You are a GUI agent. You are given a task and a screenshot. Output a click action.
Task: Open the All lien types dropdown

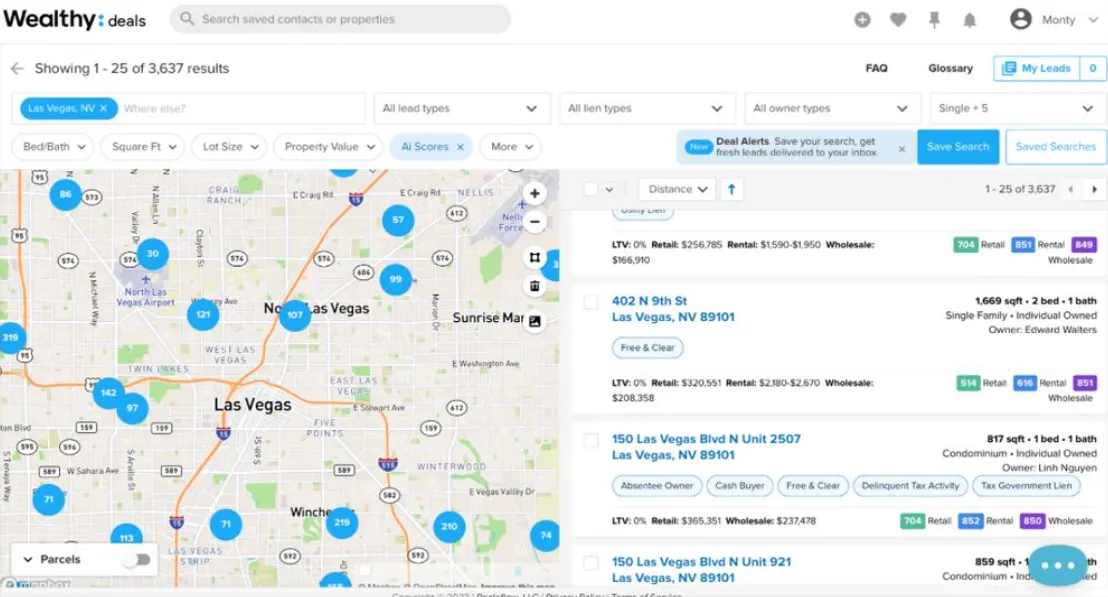(x=647, y=108)
